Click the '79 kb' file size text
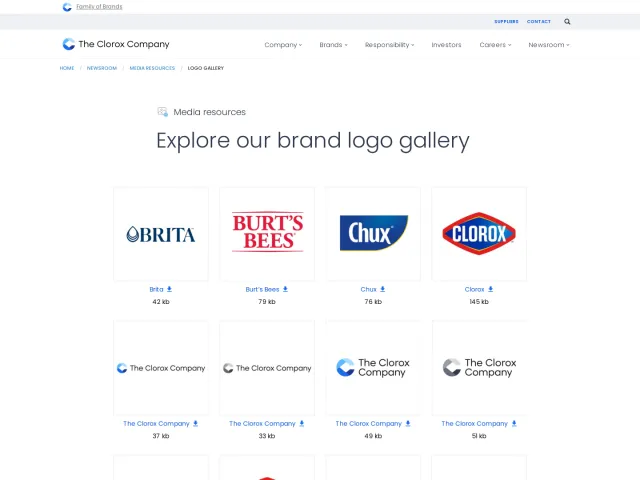640x480 pixels. 267,302
